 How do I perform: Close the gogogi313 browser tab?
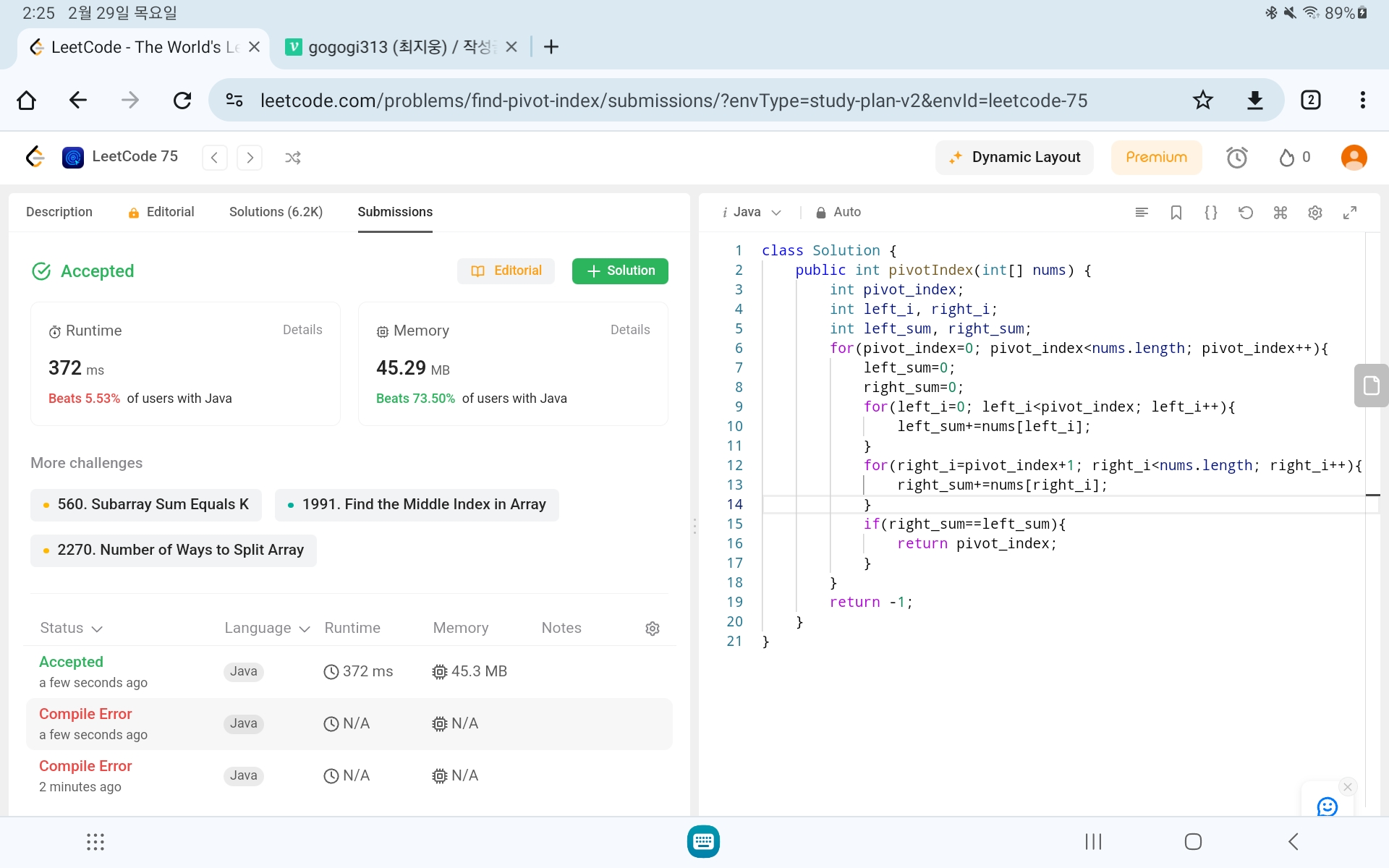[511, 47]
